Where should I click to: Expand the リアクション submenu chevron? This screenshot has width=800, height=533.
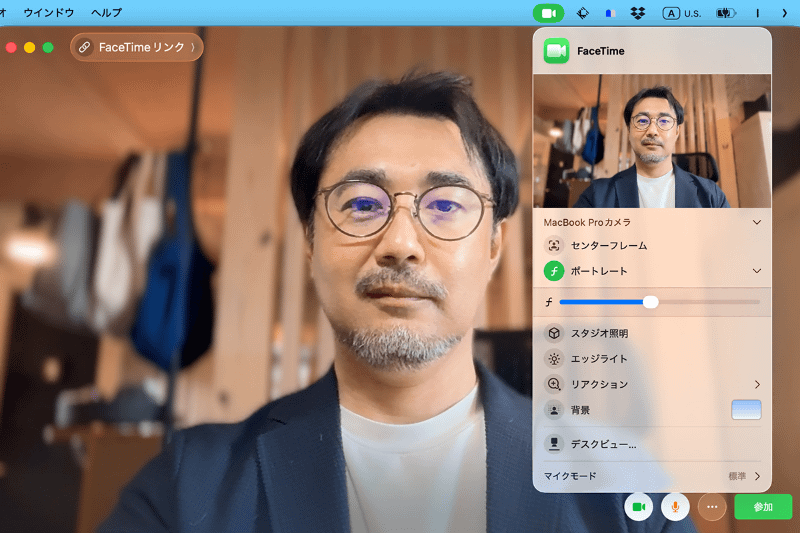coord(757,384)
